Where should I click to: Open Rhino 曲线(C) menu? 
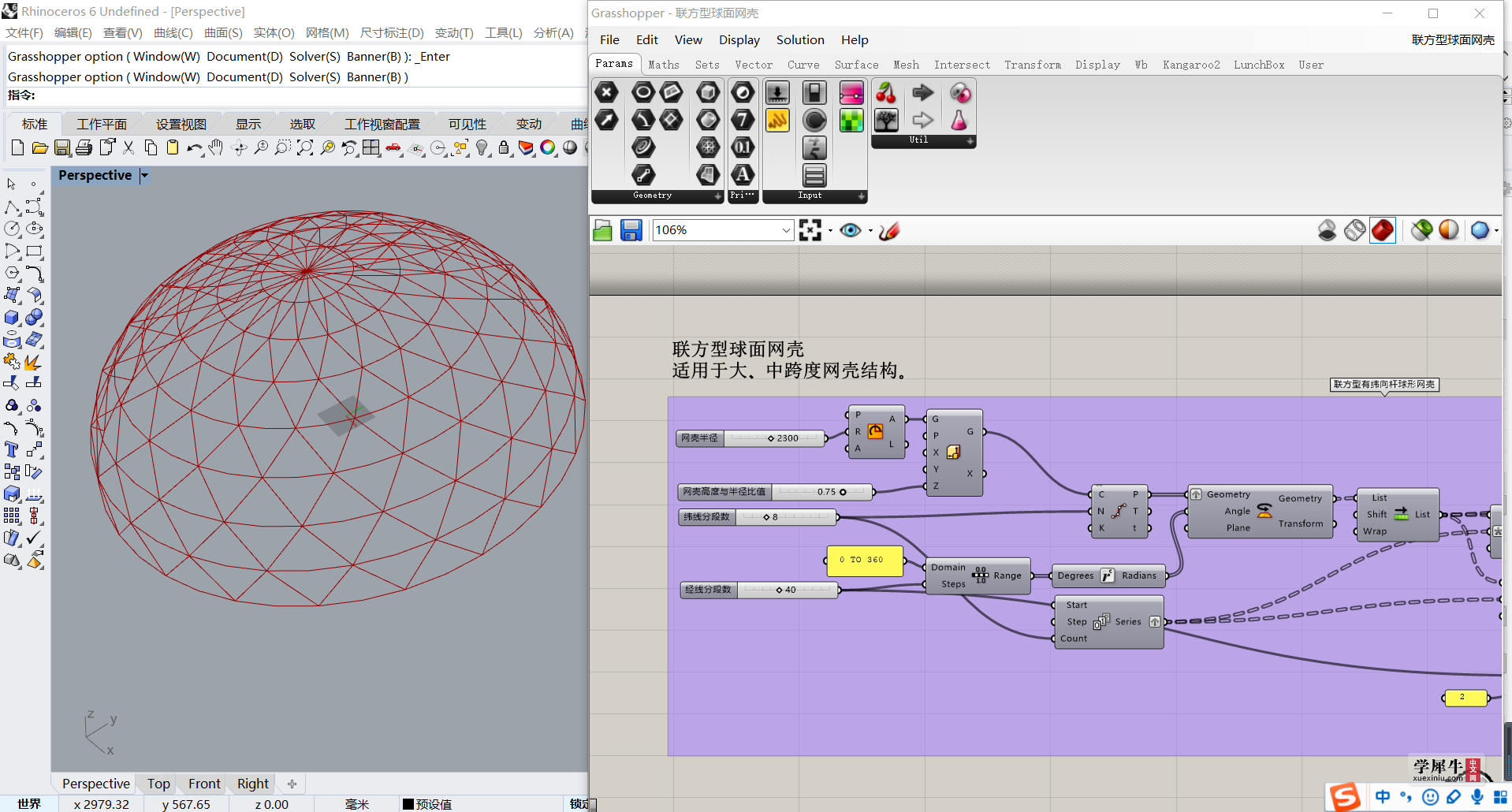pos(173,32)
